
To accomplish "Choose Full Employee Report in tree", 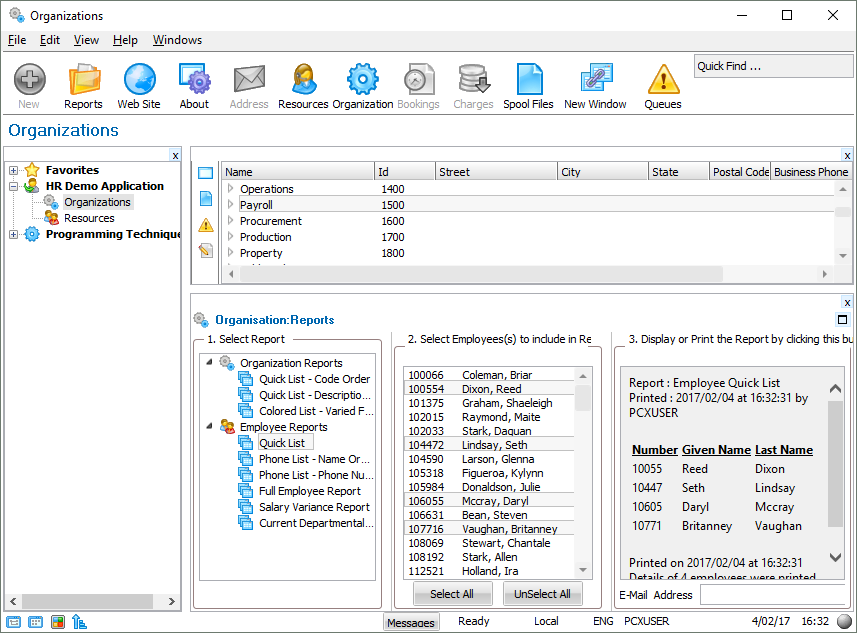I will (309, 491).
